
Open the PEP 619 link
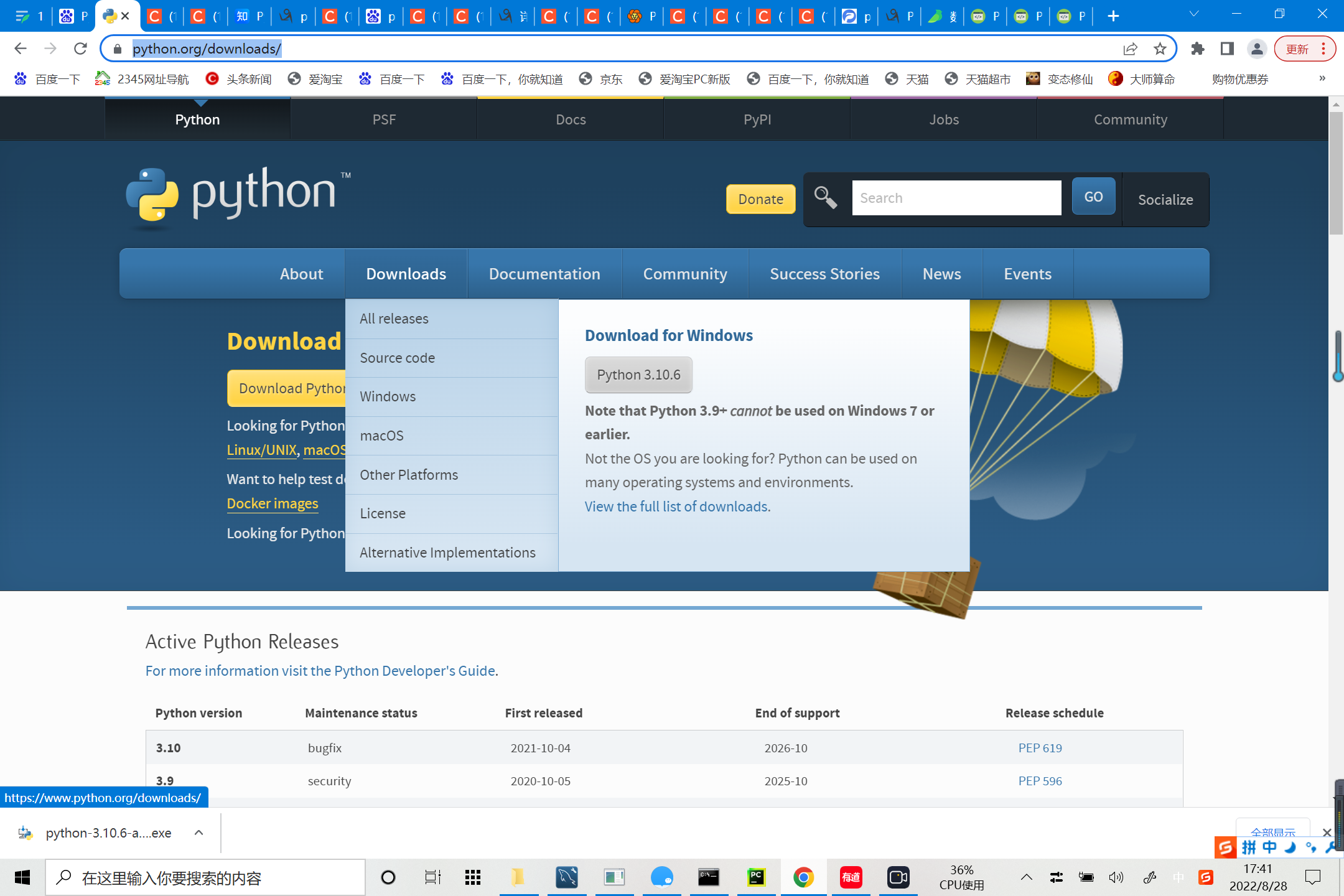[1040, 748]
